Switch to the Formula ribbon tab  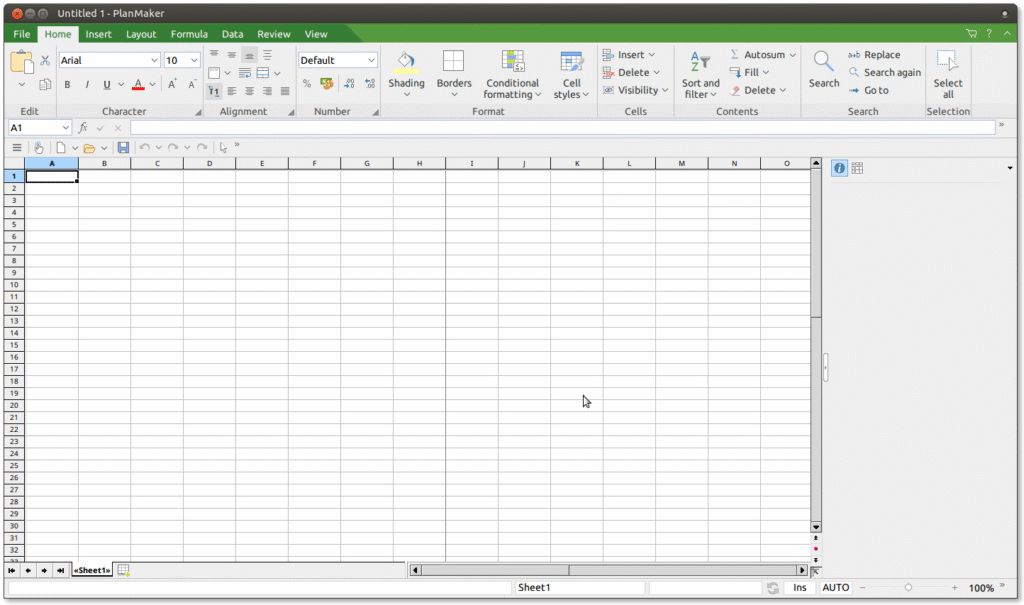tap(189, 34)
